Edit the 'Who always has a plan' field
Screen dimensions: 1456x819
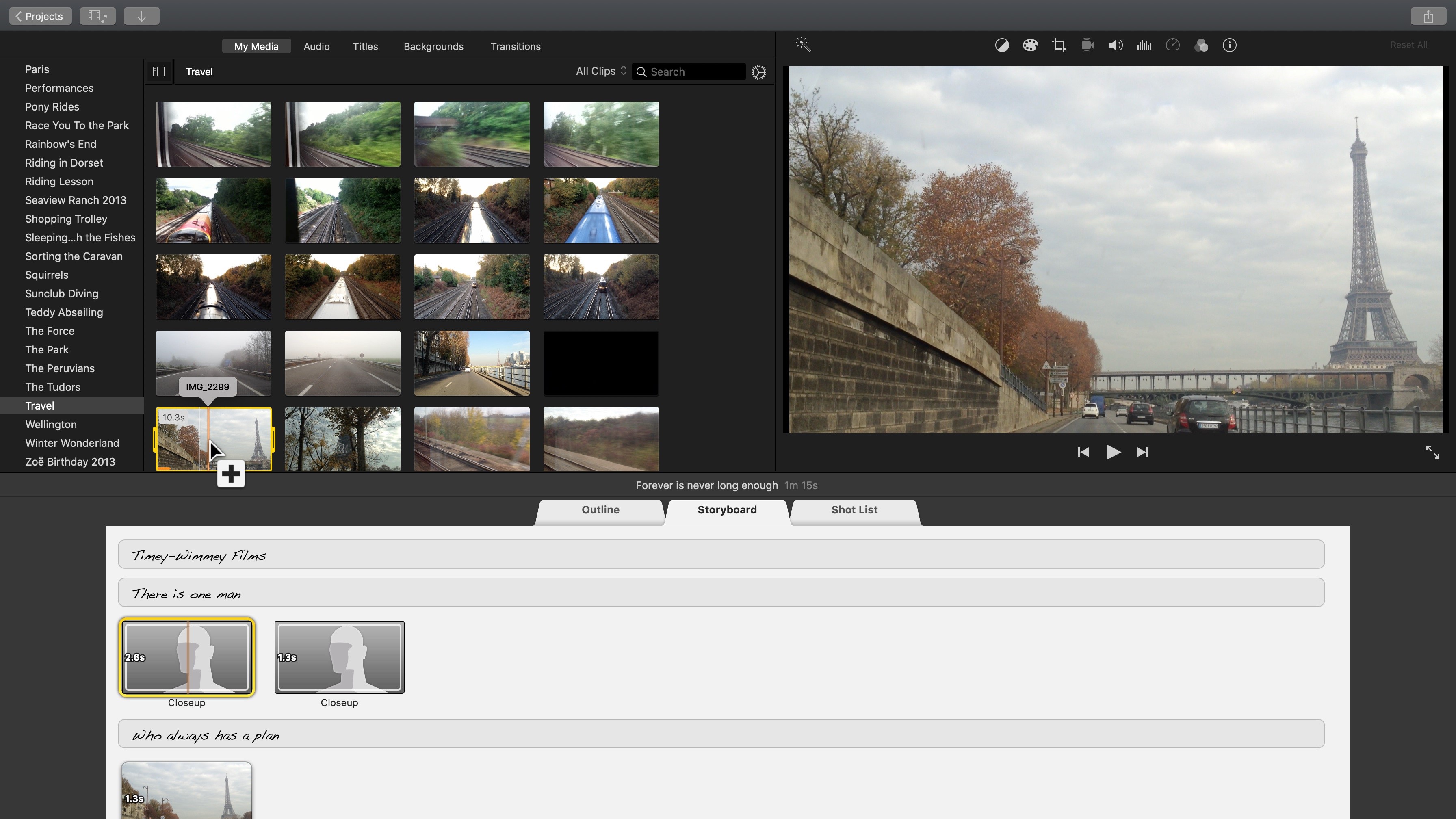point(721,734)
